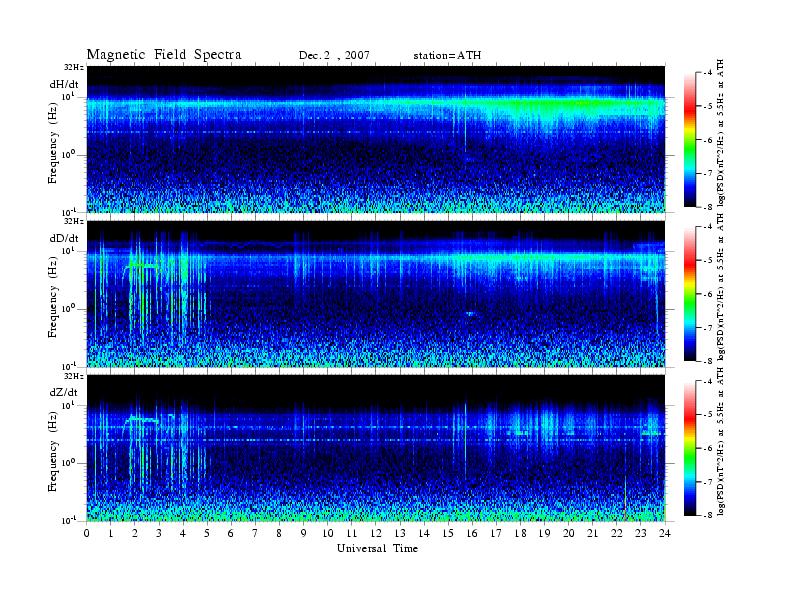Click the hour 10 tick label
The image size is (792, 612).
pos(328,533)
